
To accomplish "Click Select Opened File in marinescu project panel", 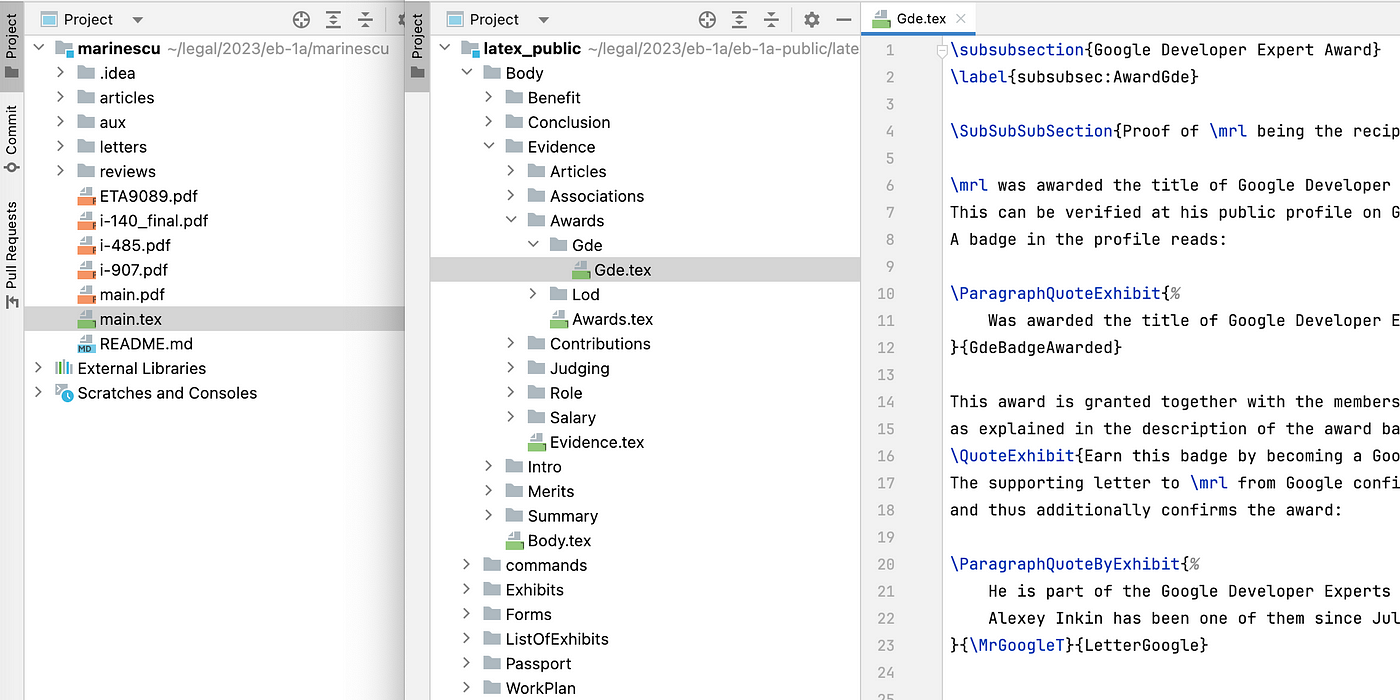I will pyautogui.click(x=301, y=20).
